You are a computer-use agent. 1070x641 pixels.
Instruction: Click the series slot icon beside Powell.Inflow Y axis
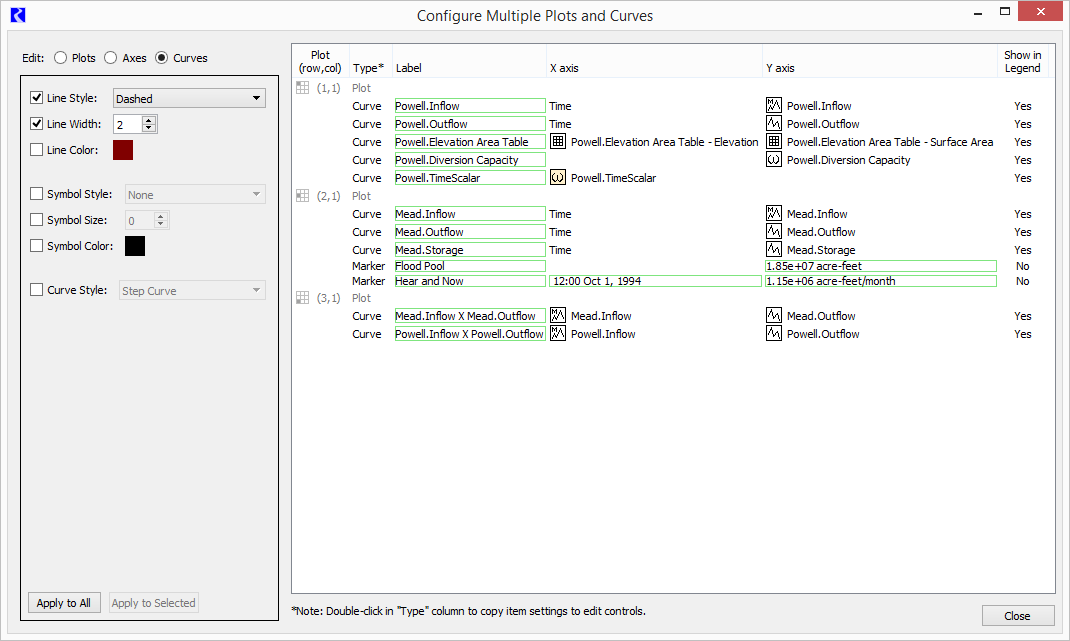click(x=773, y=105)
